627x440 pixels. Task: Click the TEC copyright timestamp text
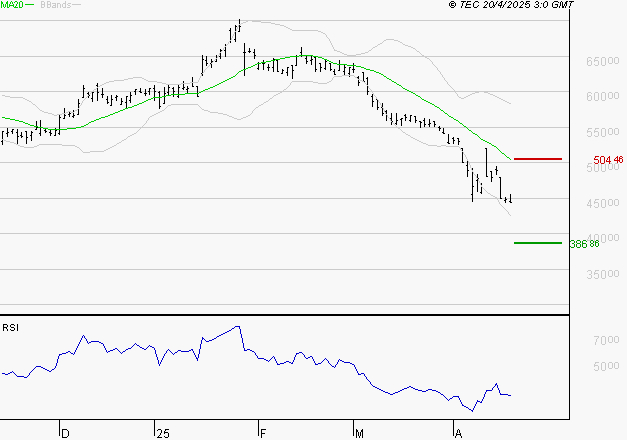(511, 5)
